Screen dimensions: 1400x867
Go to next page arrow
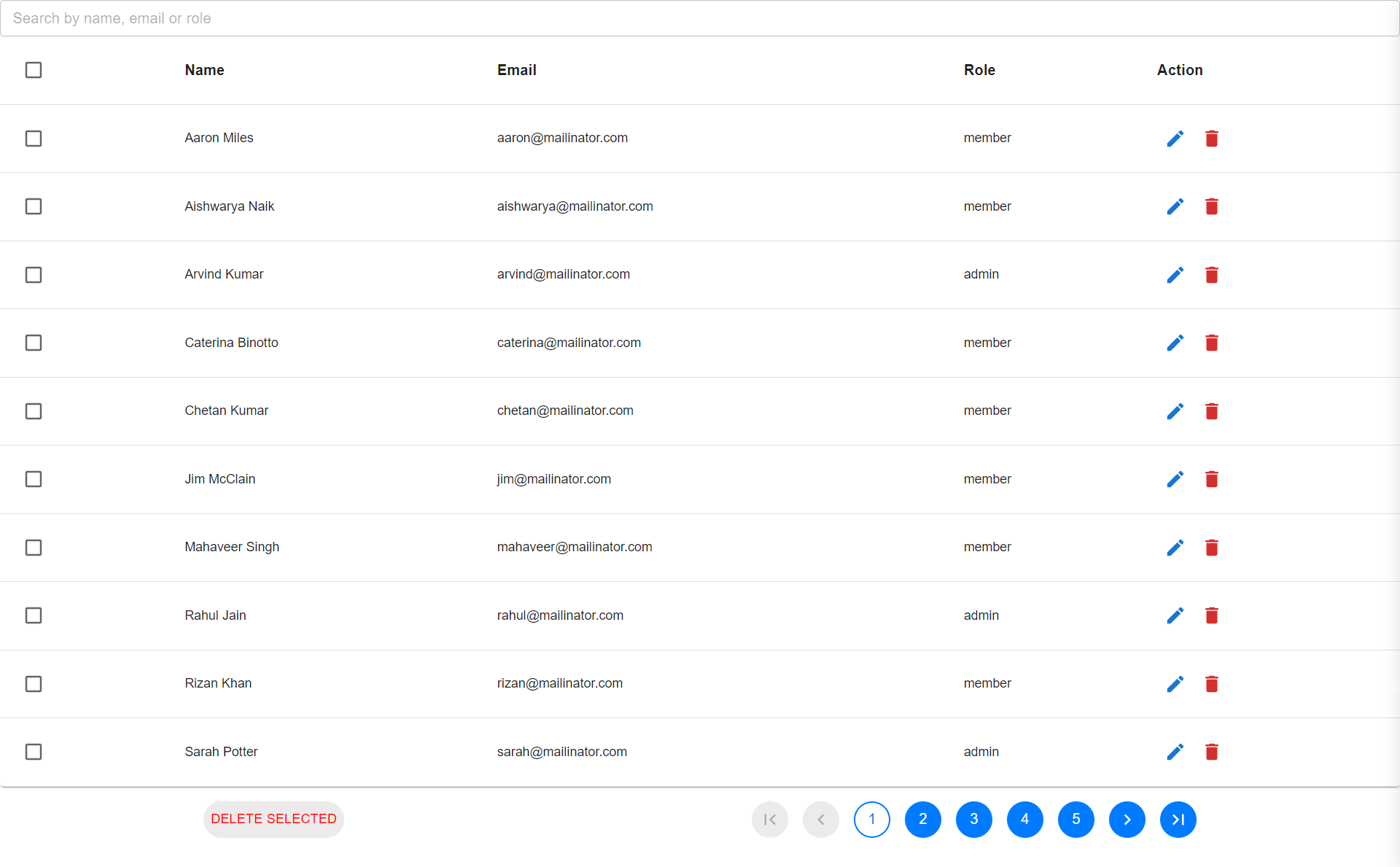tap(1127, 820)
